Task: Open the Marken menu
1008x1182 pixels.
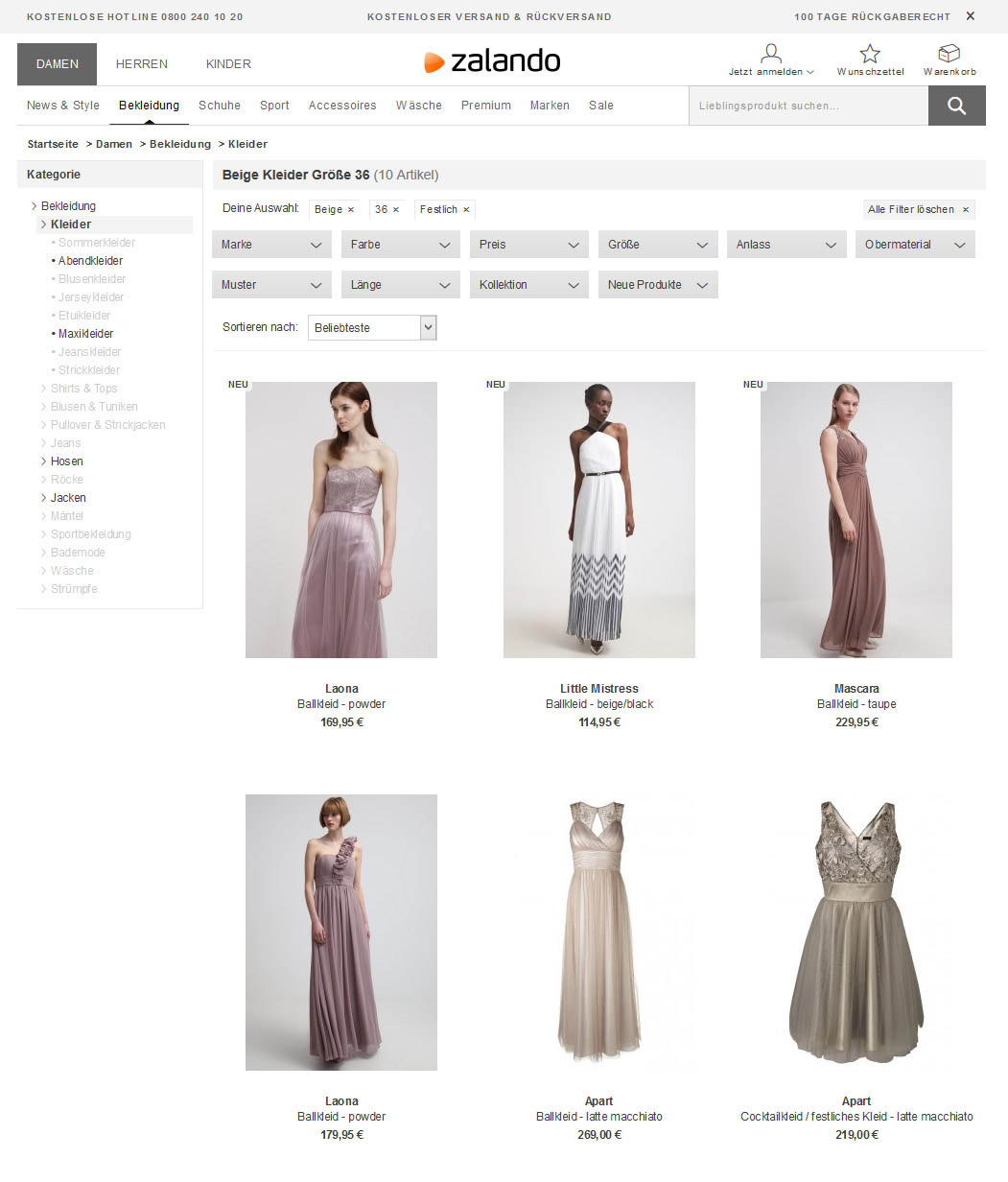Action: point(550,106)
